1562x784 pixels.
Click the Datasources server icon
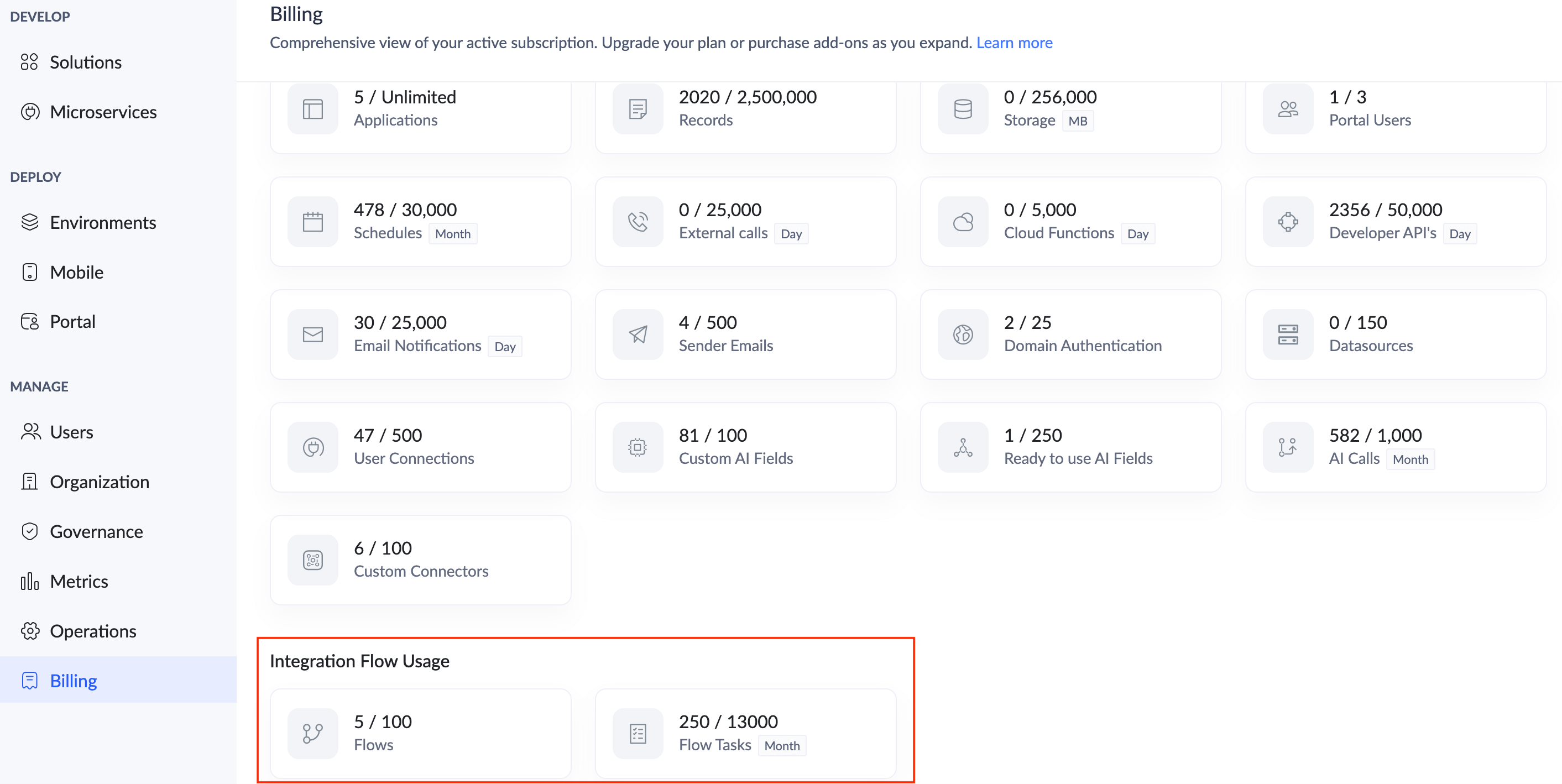pyautogui.click(x=1288, y=334)
